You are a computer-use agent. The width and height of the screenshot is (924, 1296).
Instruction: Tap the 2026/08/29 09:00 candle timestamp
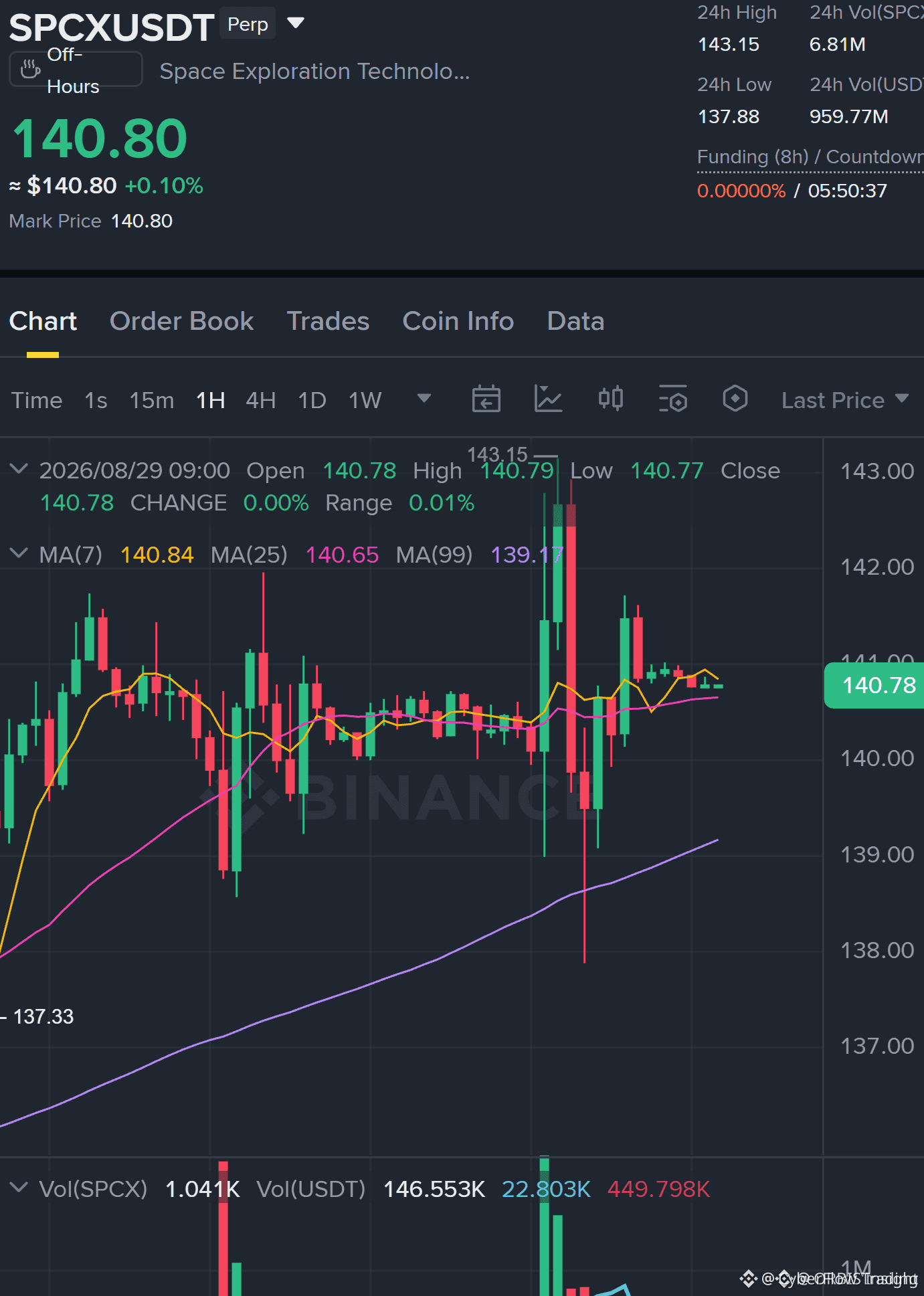pos(134,470)
